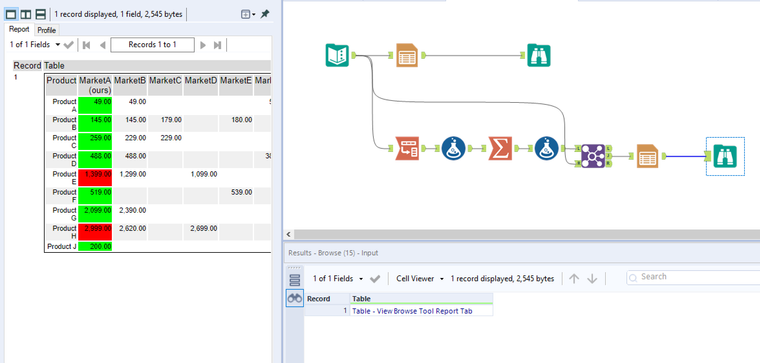Open new window options dropdown
This screenshot has height=363, width=760.
tap(249, 15)
